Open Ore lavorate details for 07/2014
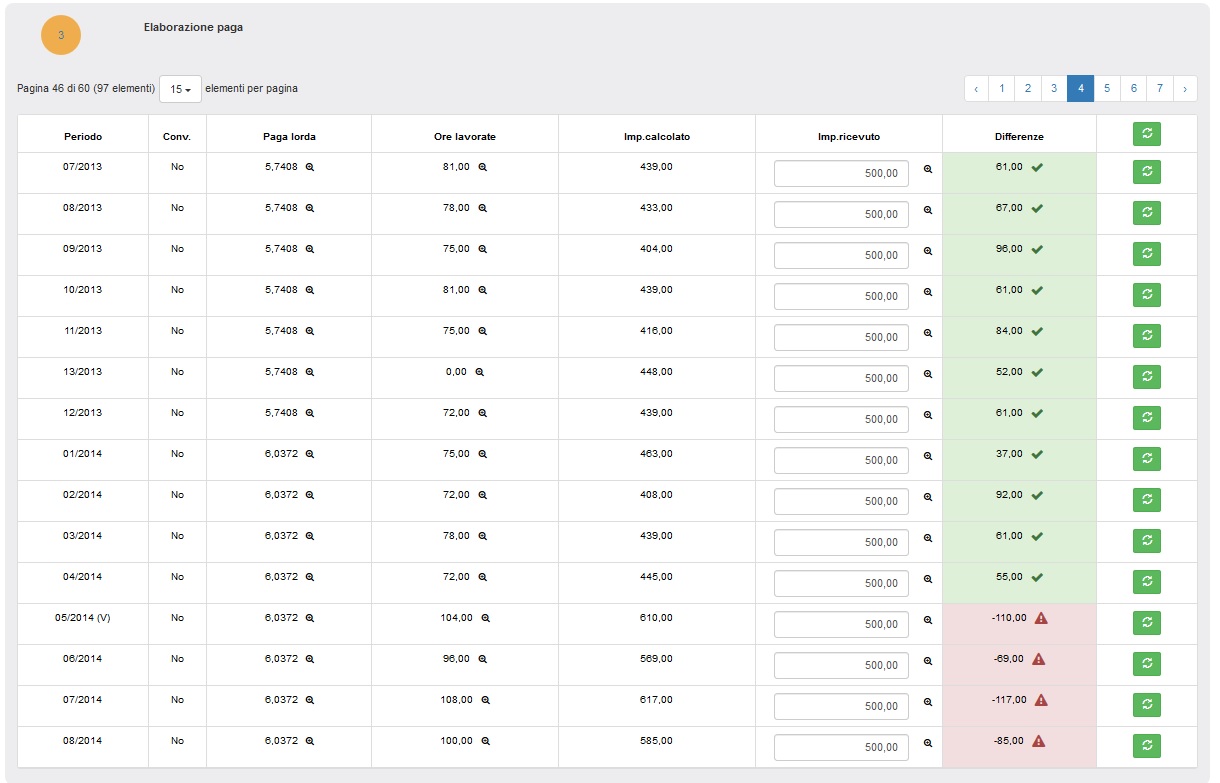 pos(485,700)
